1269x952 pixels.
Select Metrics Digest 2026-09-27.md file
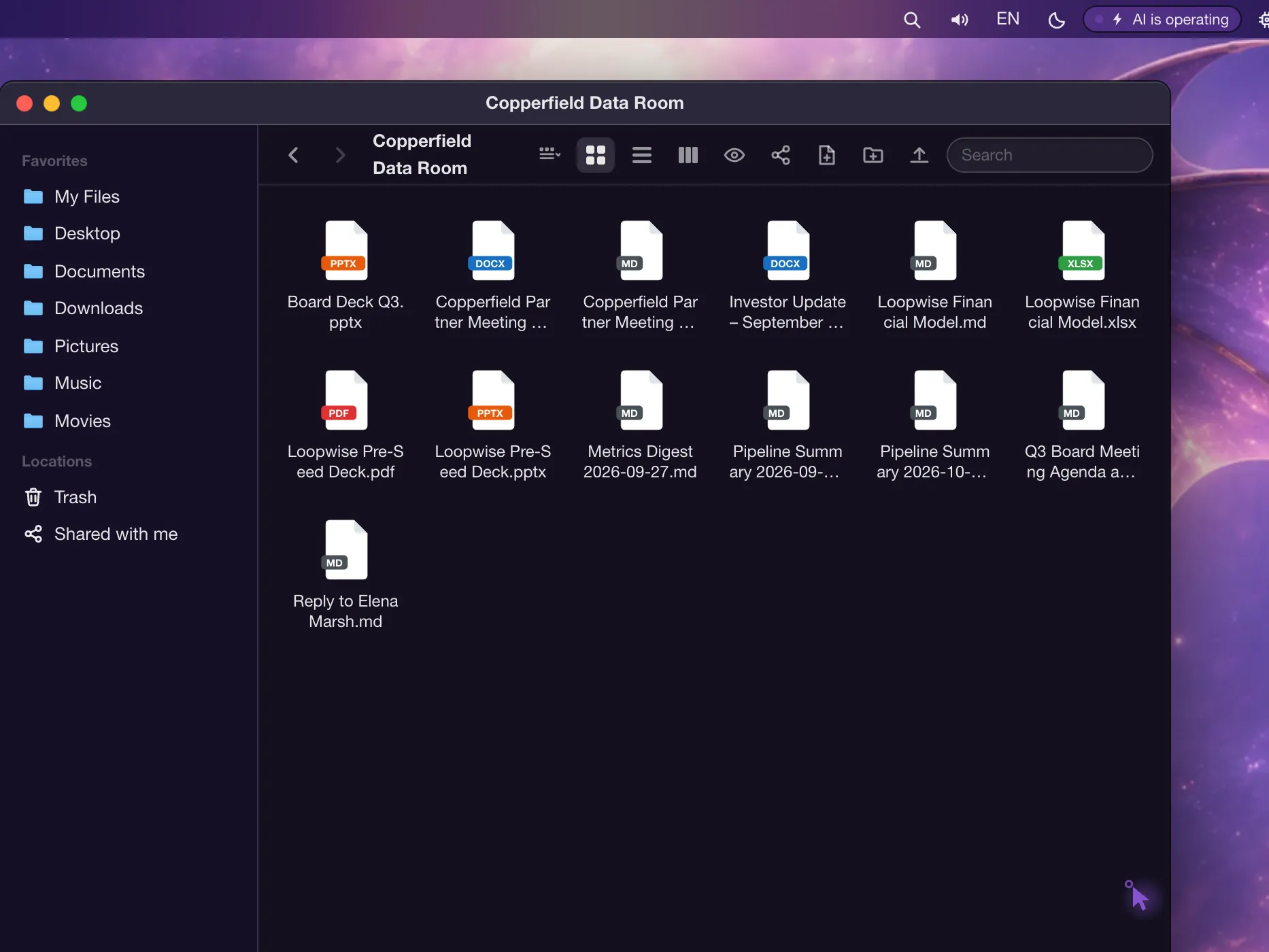tap(640, 424)
